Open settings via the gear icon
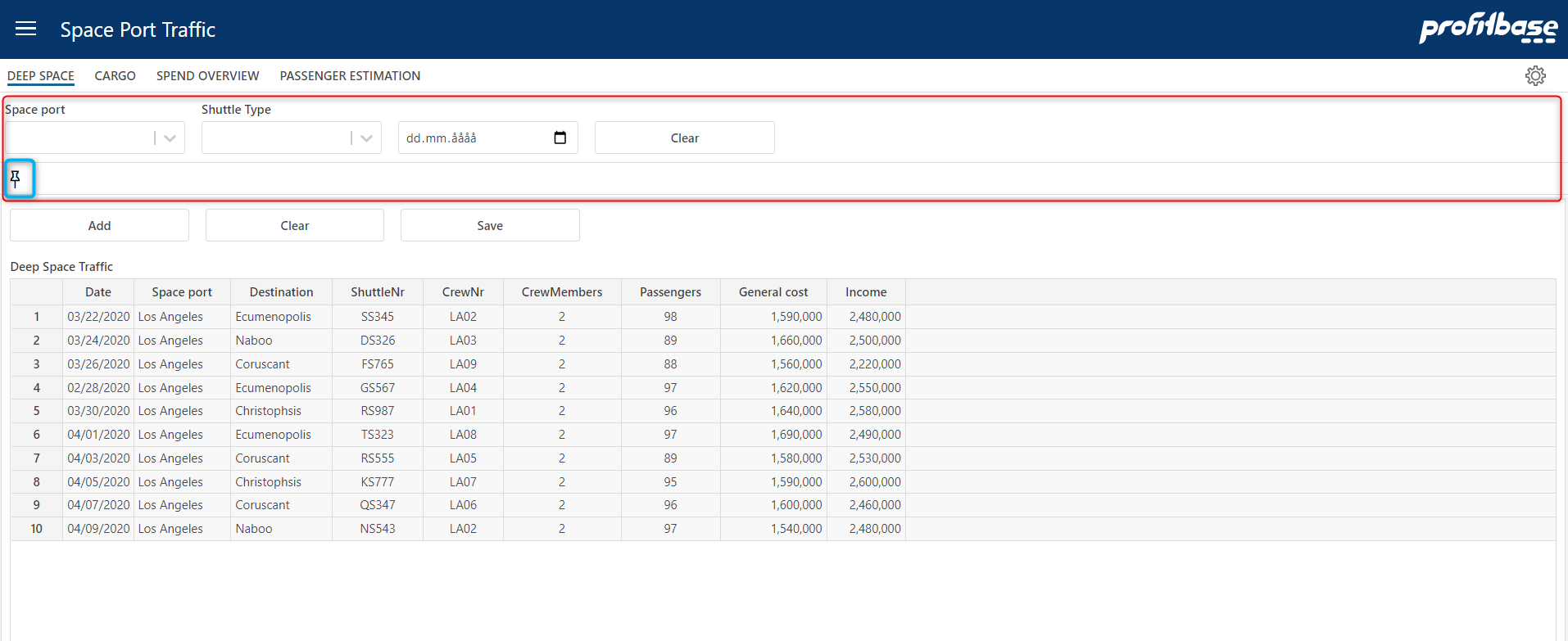1568x641 pixels. [x=1534, y=76]
